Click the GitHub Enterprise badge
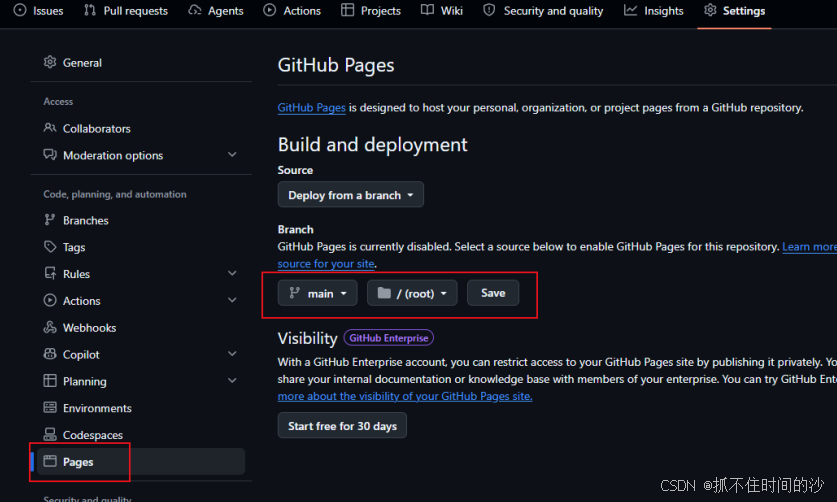Image resolution: width=837 pixels, height=502 pixels. (x=389, y=338)
